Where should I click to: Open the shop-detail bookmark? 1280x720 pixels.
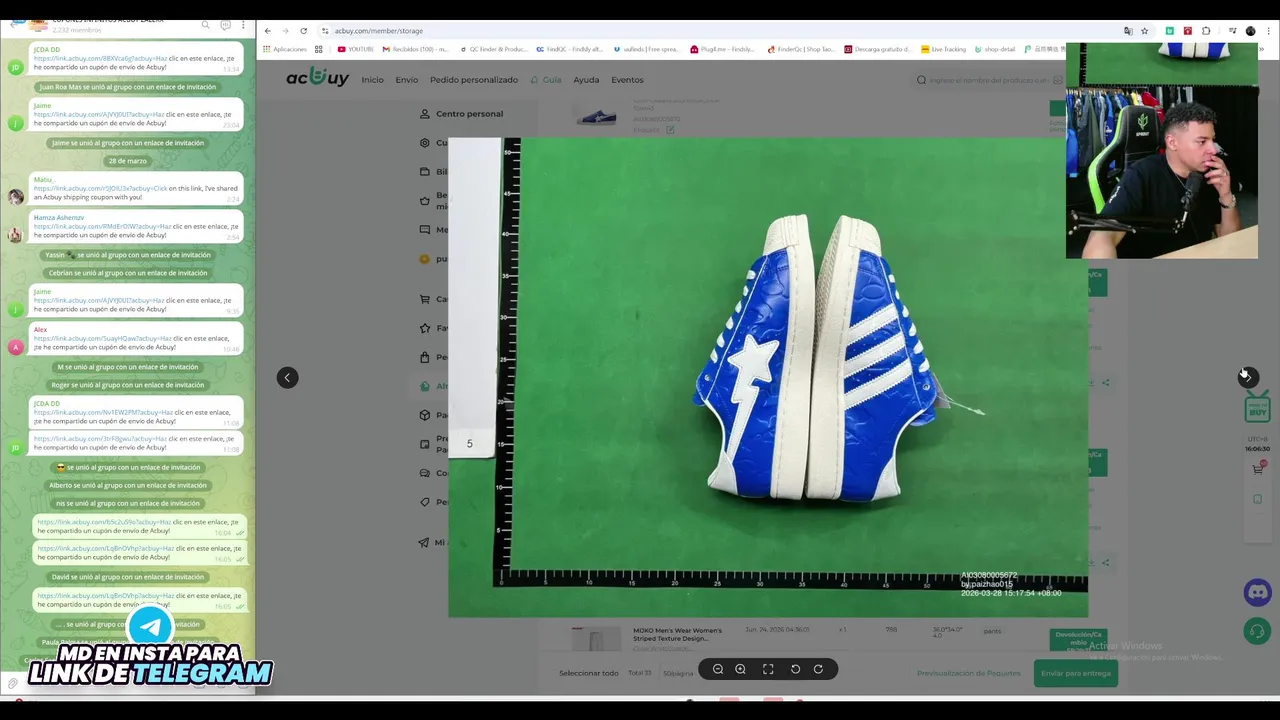click(x=994, y=49)
